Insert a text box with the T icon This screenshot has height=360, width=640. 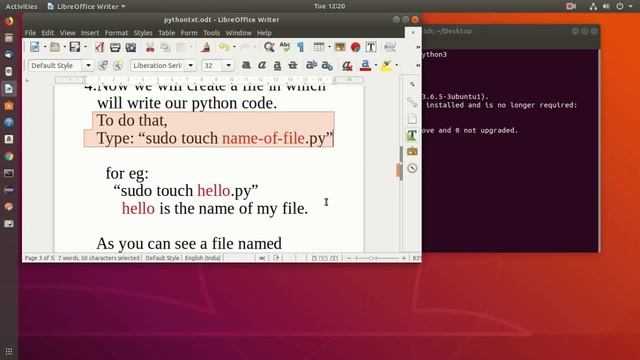[x=371, y=47]
